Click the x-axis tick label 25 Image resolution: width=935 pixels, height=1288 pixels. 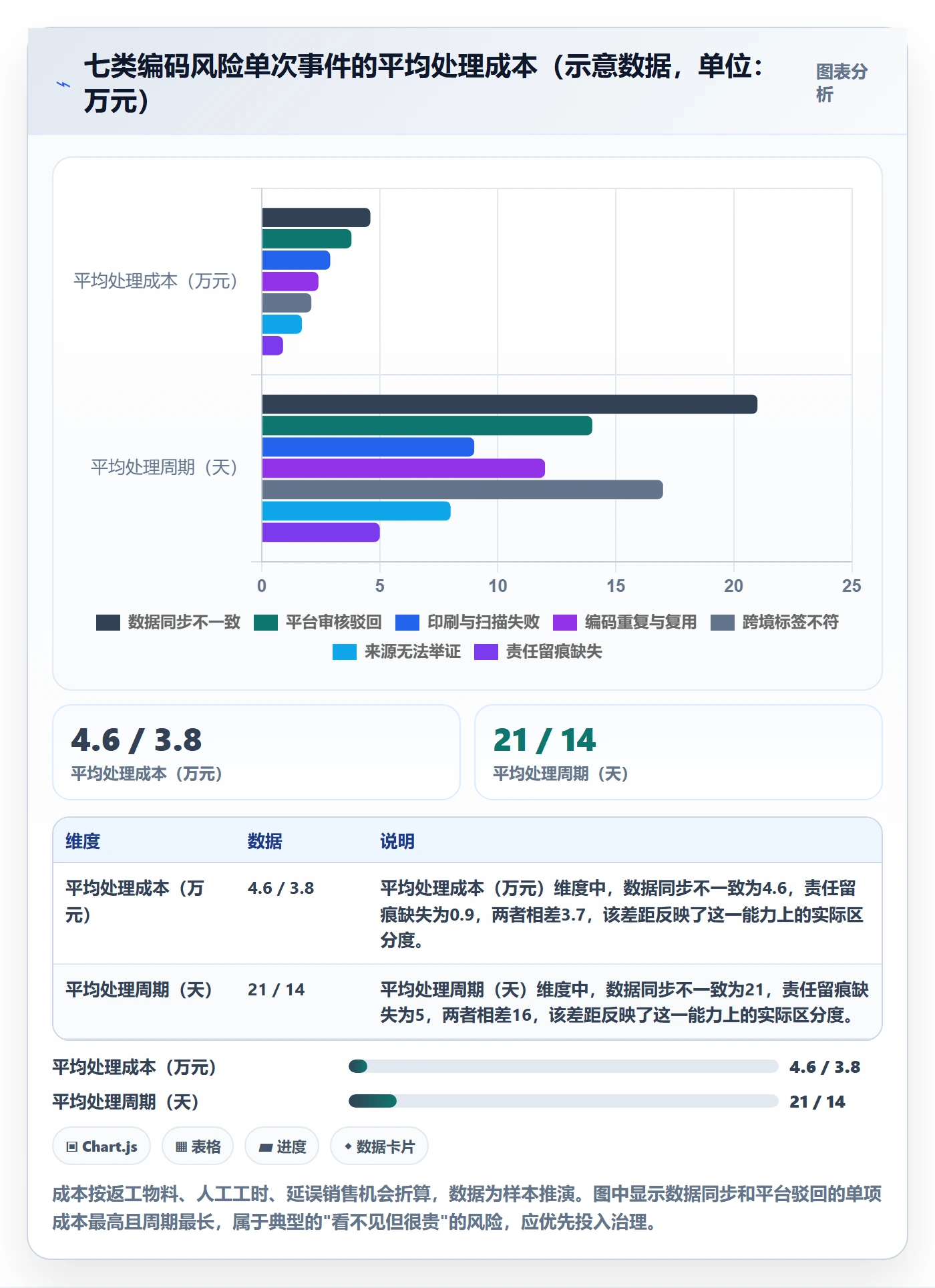click(x=852, y=586)
